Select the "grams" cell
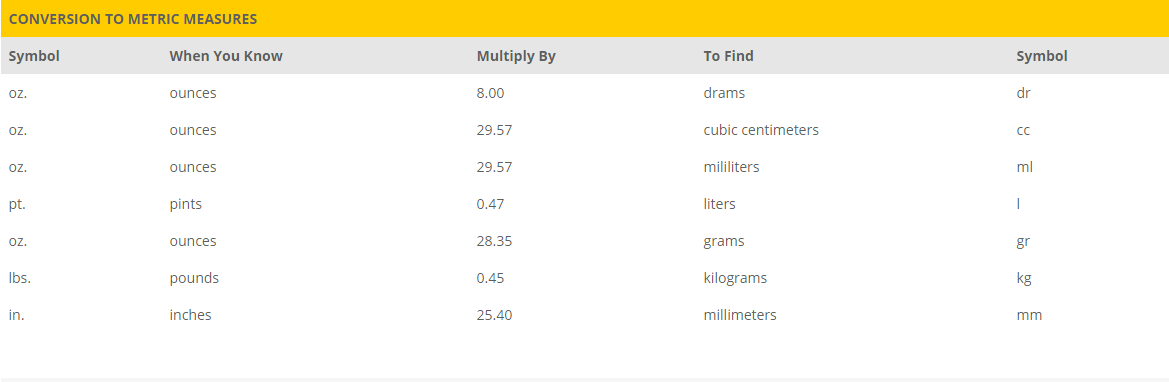 point(724,242)
